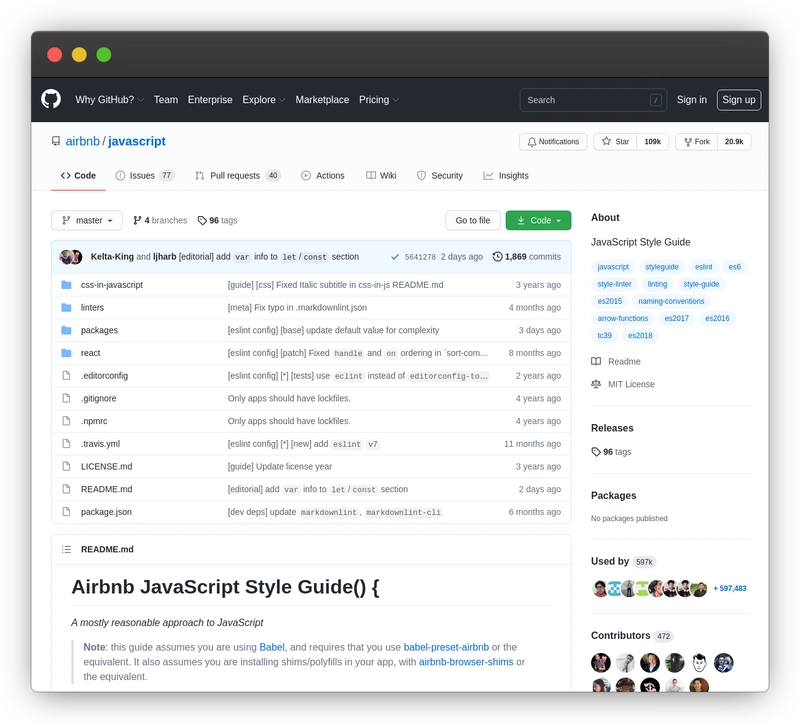Viewport: 800px width, 723px height.
Task: Open the airbnb owner link
Action: coord(83,141)
